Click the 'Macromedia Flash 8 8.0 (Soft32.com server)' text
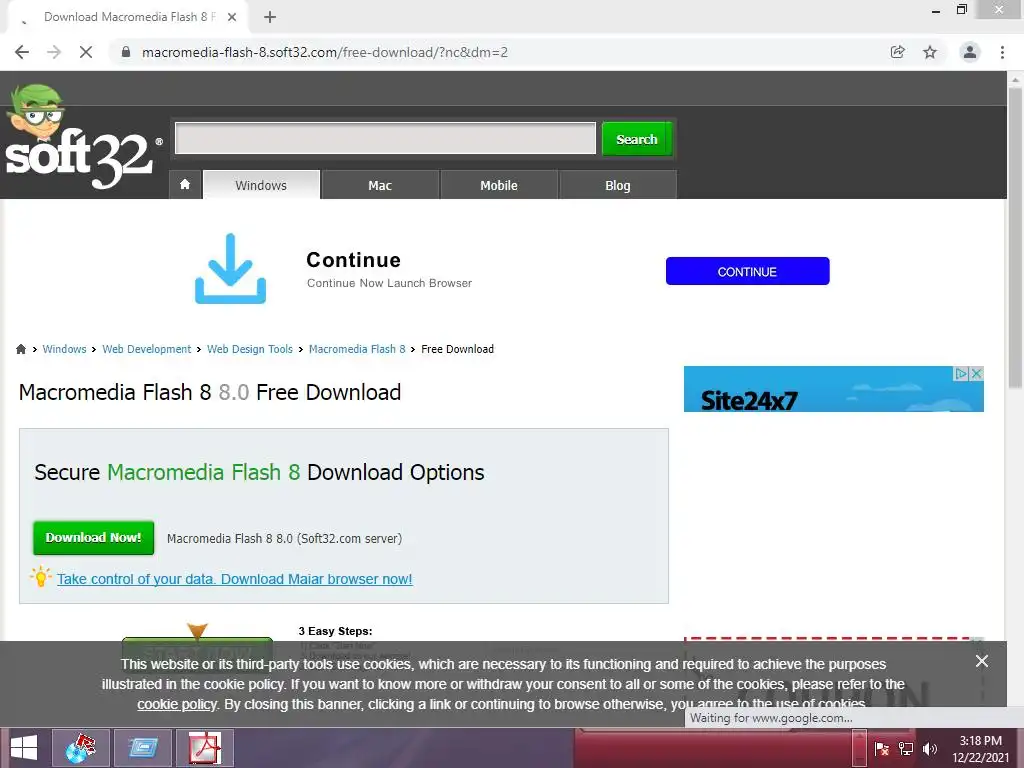Image resolution: width=1024 pixels, height=768 pixels. click(284, 539)
